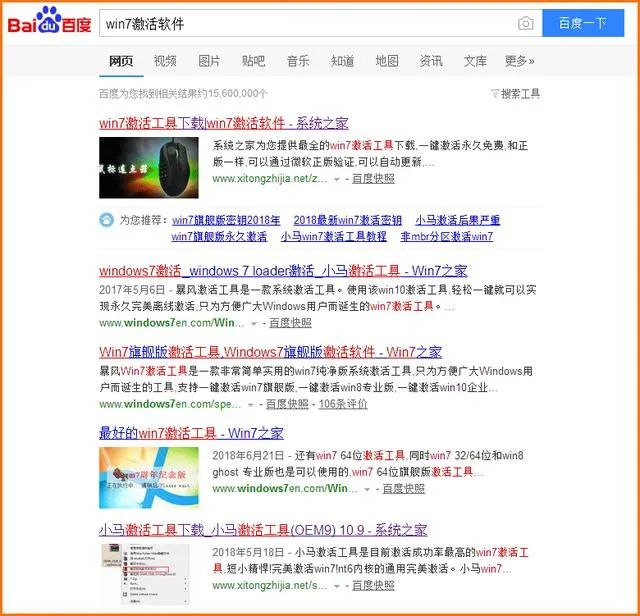Open result 小马激活工具下载 (OEM9) 10.9
The width and height of the screenshot is (640, 616).
click(x=263, y=530)
